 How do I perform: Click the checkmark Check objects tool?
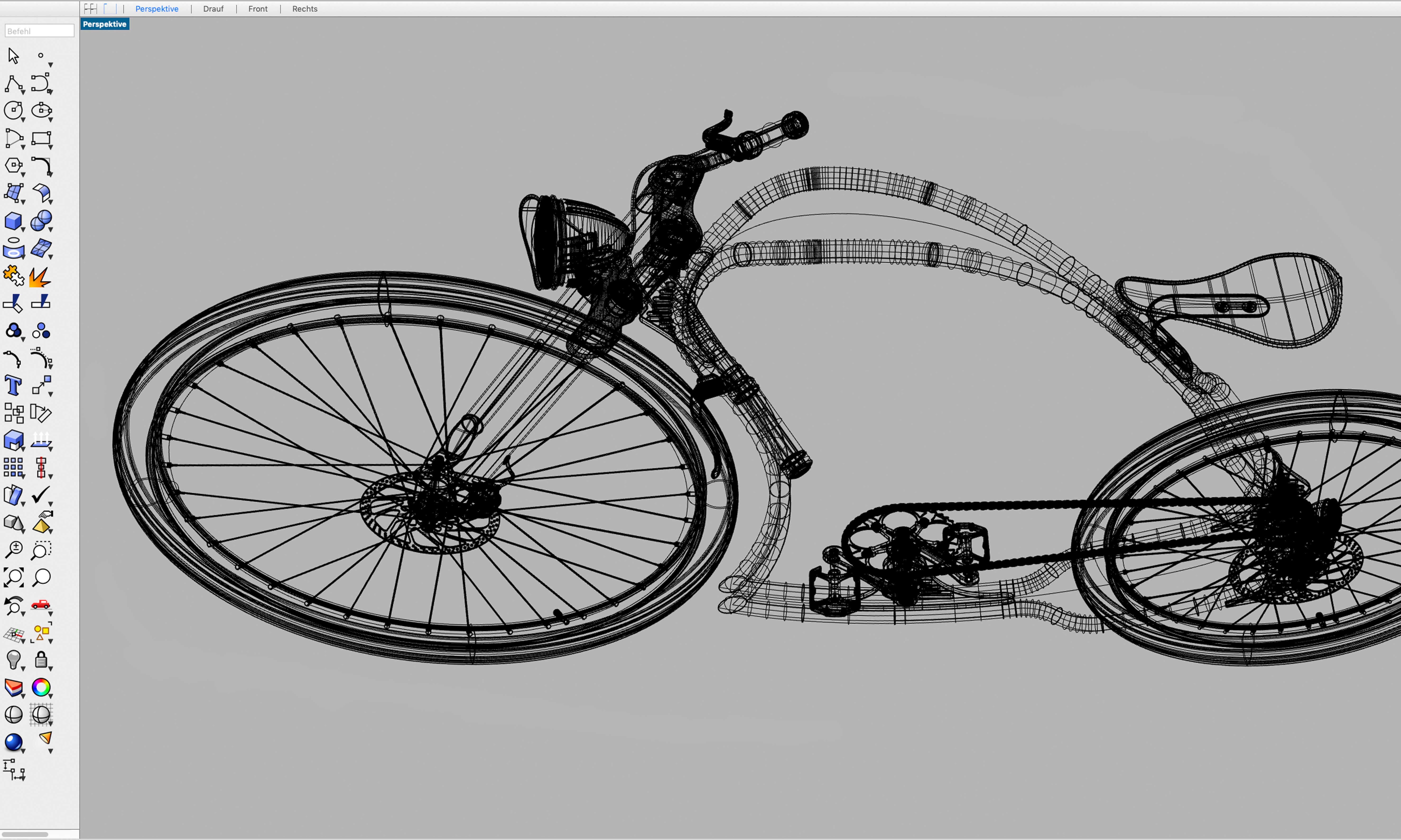(41, 495)
